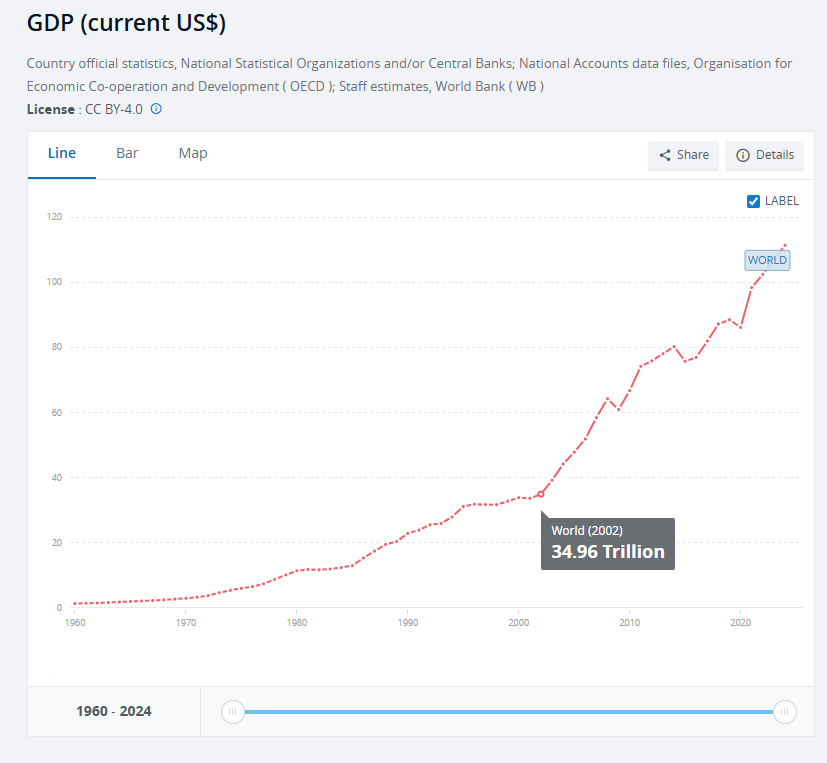Click the Details info icon

(743, 155)
